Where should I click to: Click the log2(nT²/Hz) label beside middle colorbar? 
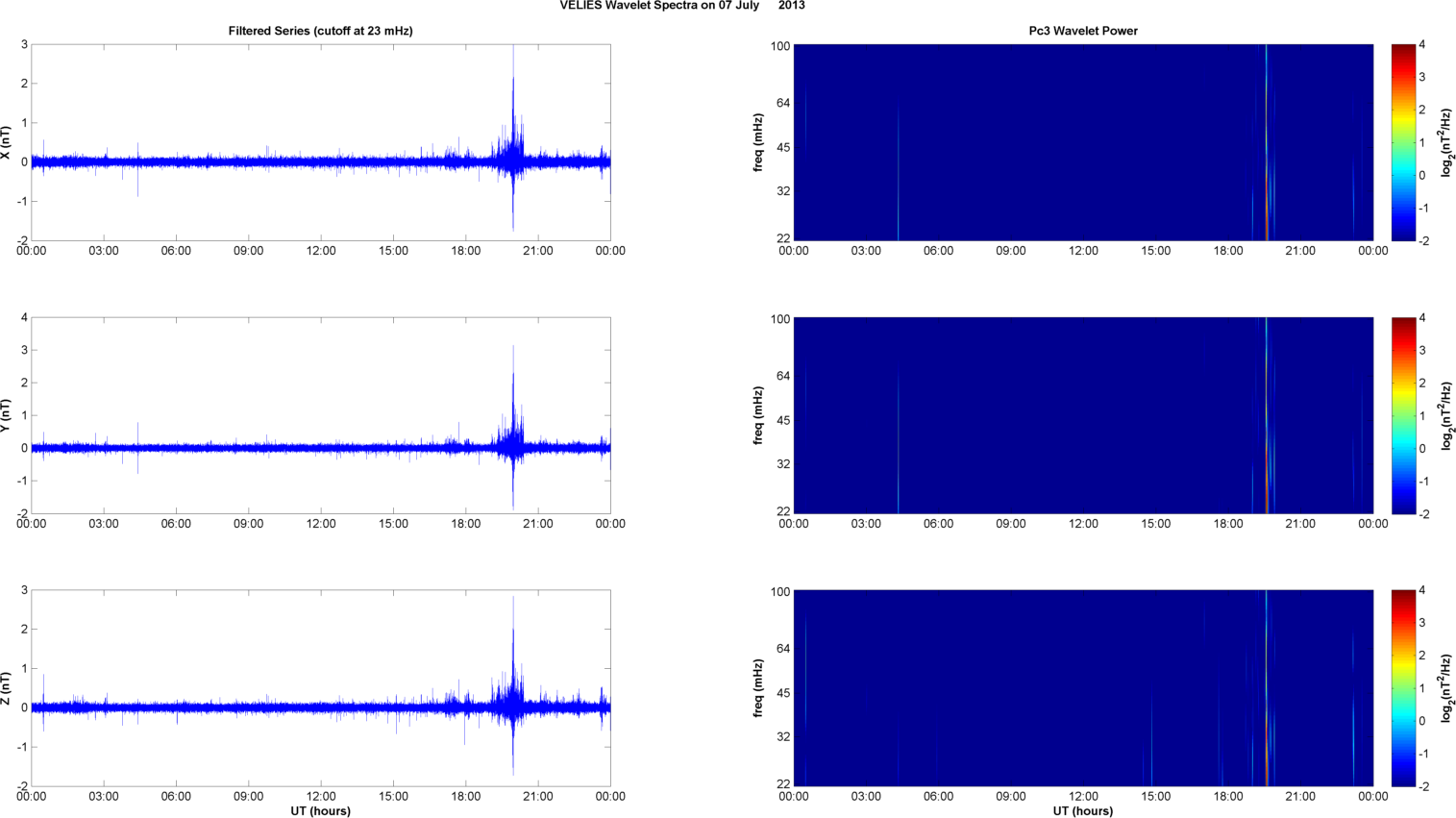coord(1446,415)
